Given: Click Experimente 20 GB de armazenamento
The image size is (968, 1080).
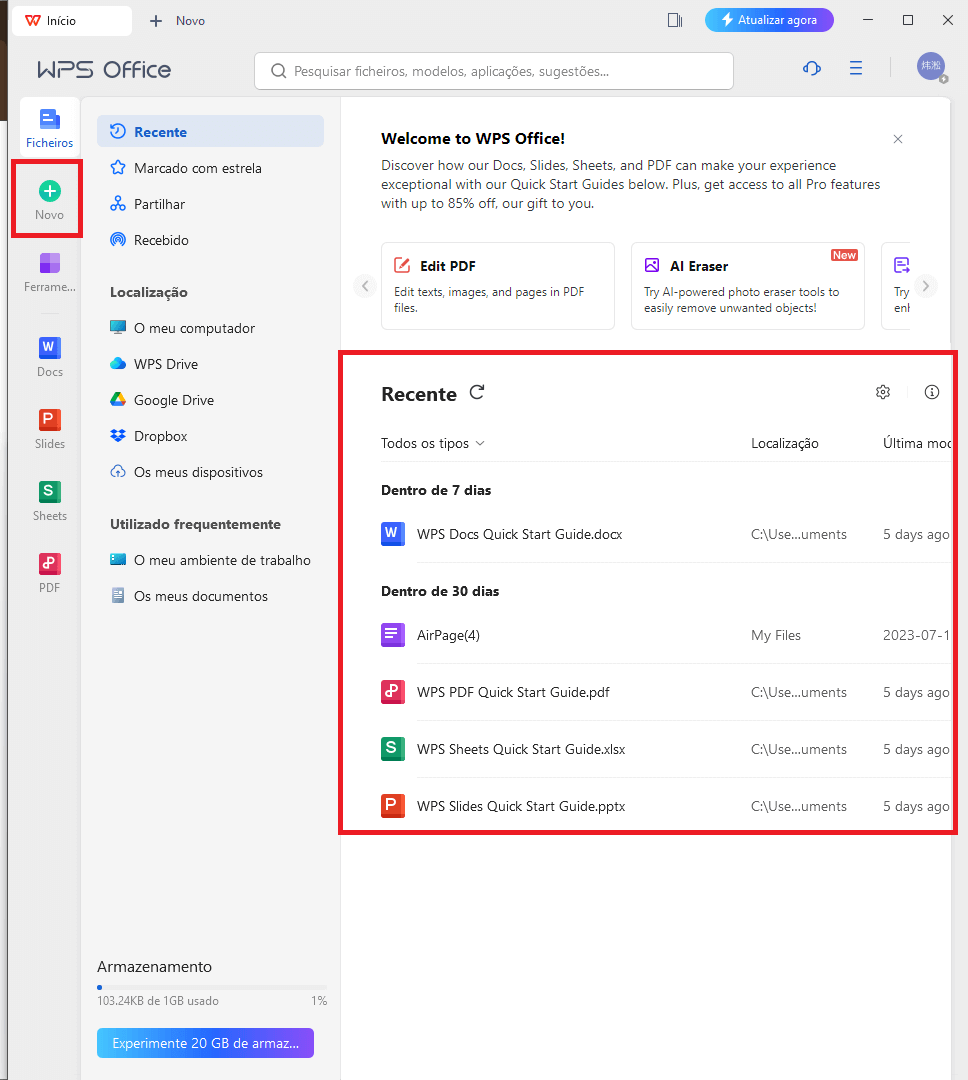Looking at the screenshot, I should click(205, 1042).
